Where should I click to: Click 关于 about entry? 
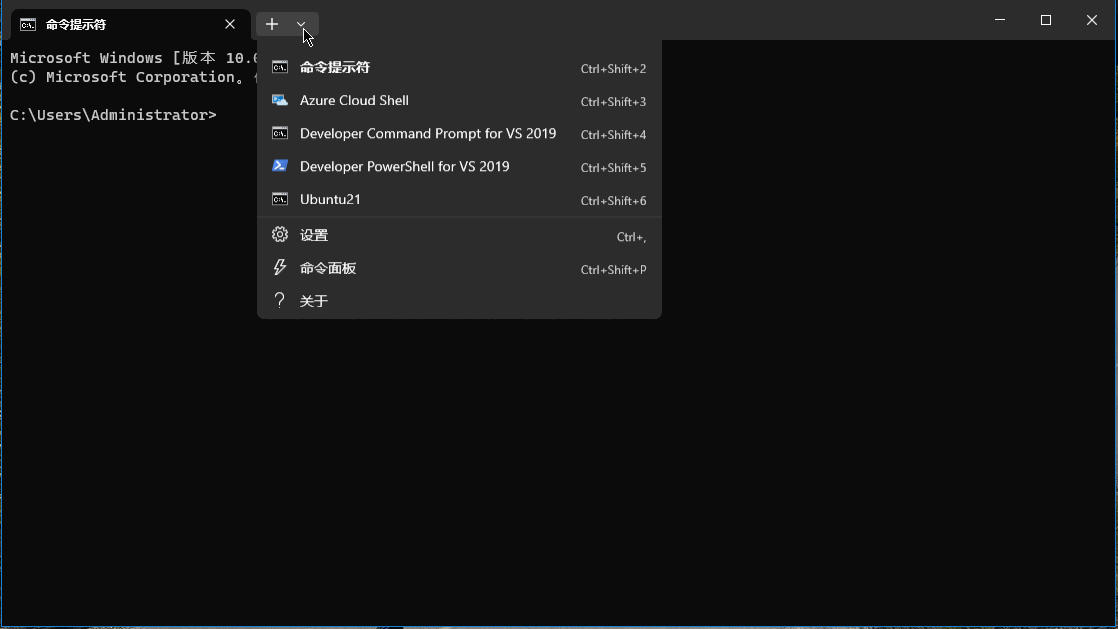(459, 301)
